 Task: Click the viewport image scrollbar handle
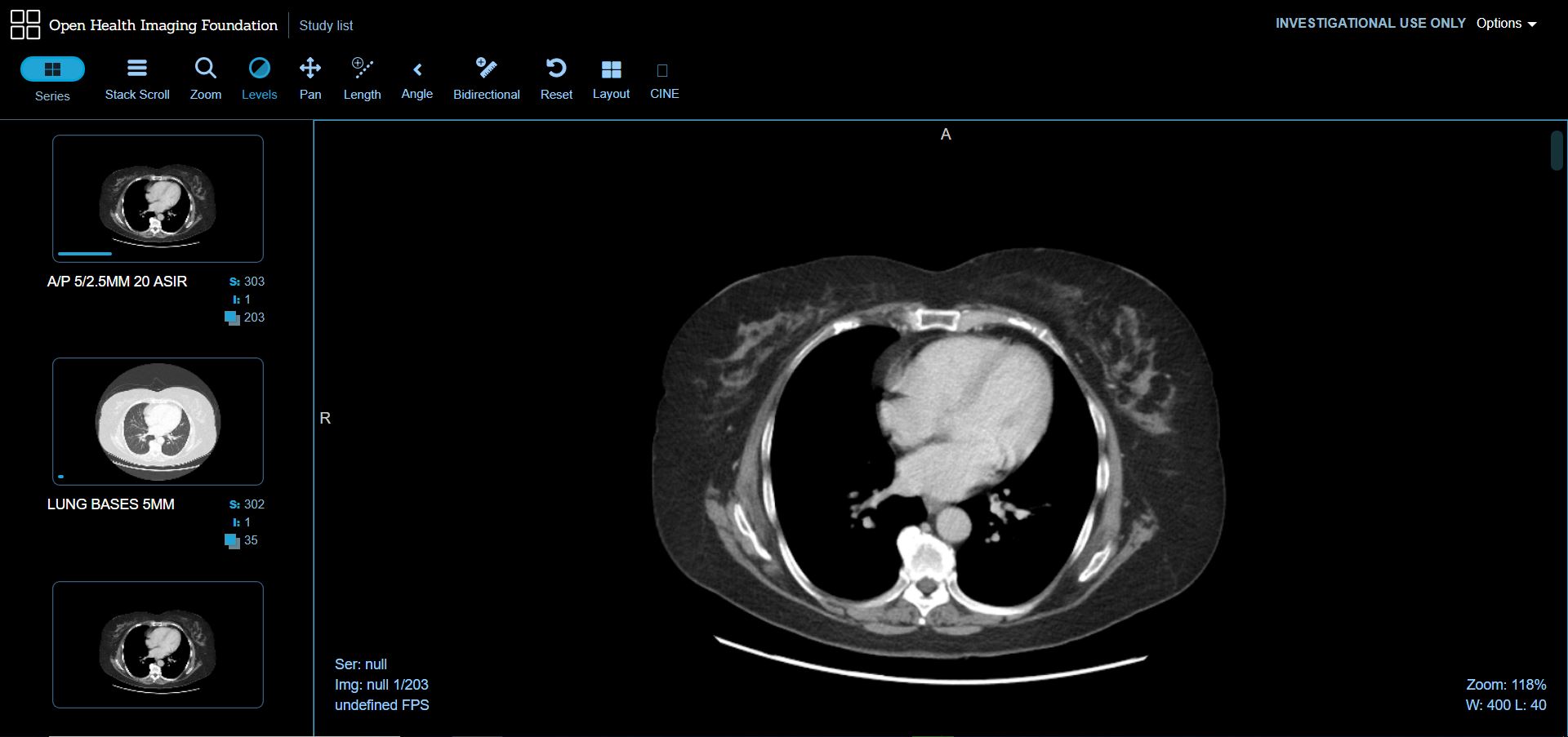point(1557,150)
